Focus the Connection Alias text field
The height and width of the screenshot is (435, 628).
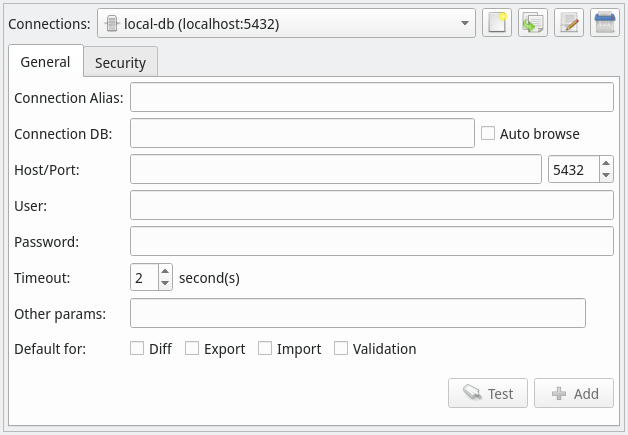(372, 97)
